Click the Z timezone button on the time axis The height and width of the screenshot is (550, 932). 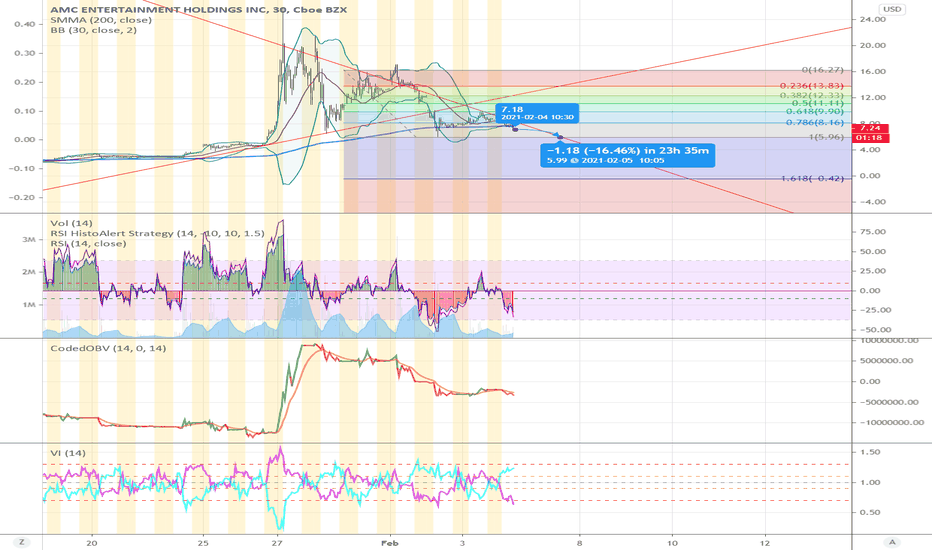click(x=21, y=542)
